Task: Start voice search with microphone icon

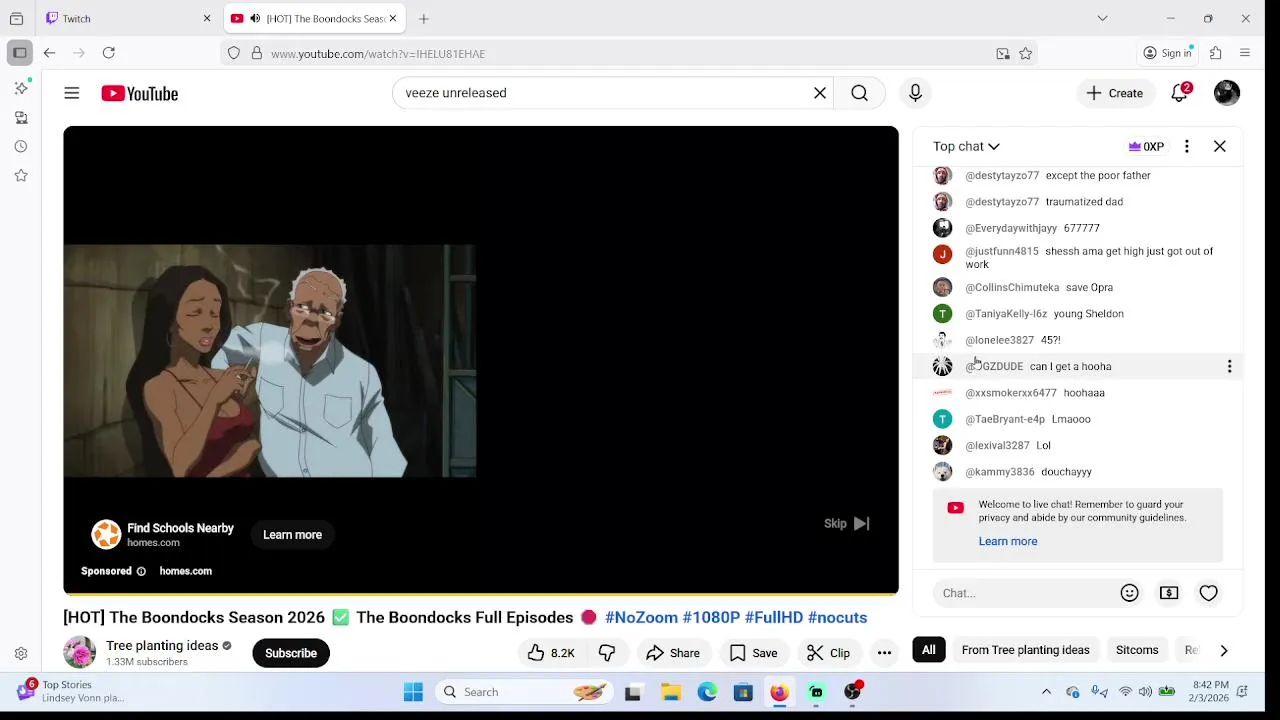Action: (x=915, y=93)
